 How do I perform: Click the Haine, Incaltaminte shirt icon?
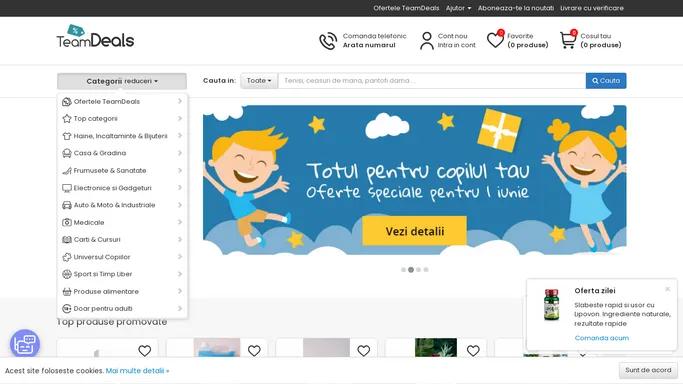(x=67, y=136)
